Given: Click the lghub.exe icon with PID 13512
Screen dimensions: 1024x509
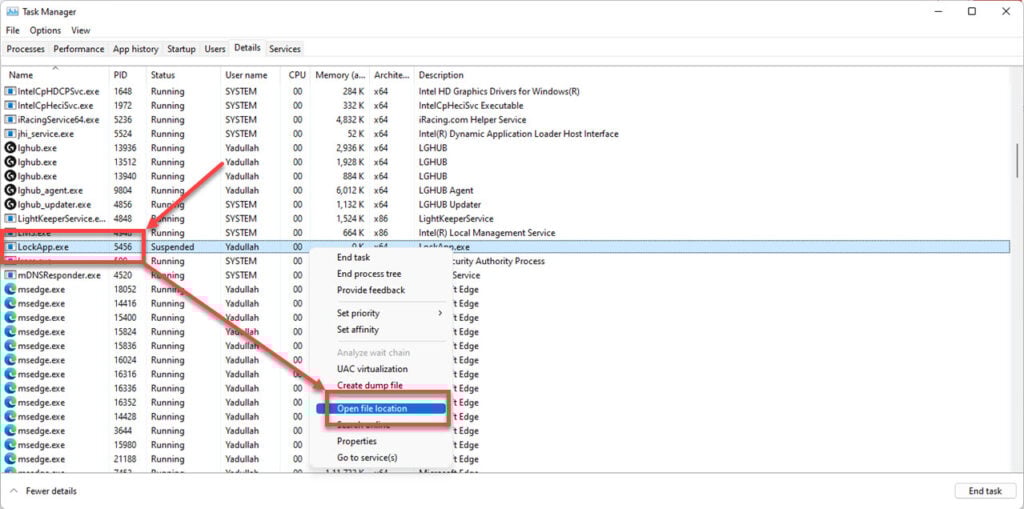Looking at the screenshot, I should 10,162.
